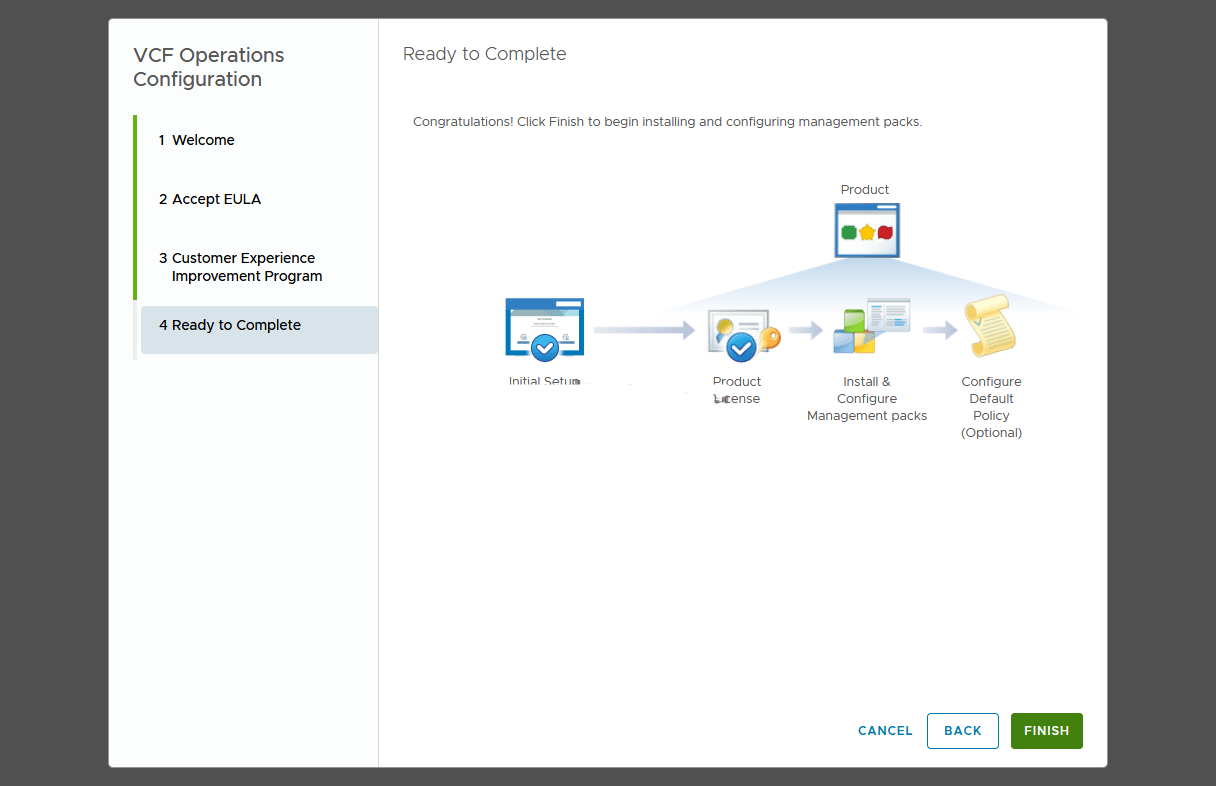Click the Configure Default Policy scroll icon
The width and height of the screenshot is (1216, 786).
(x=989, y=326)
